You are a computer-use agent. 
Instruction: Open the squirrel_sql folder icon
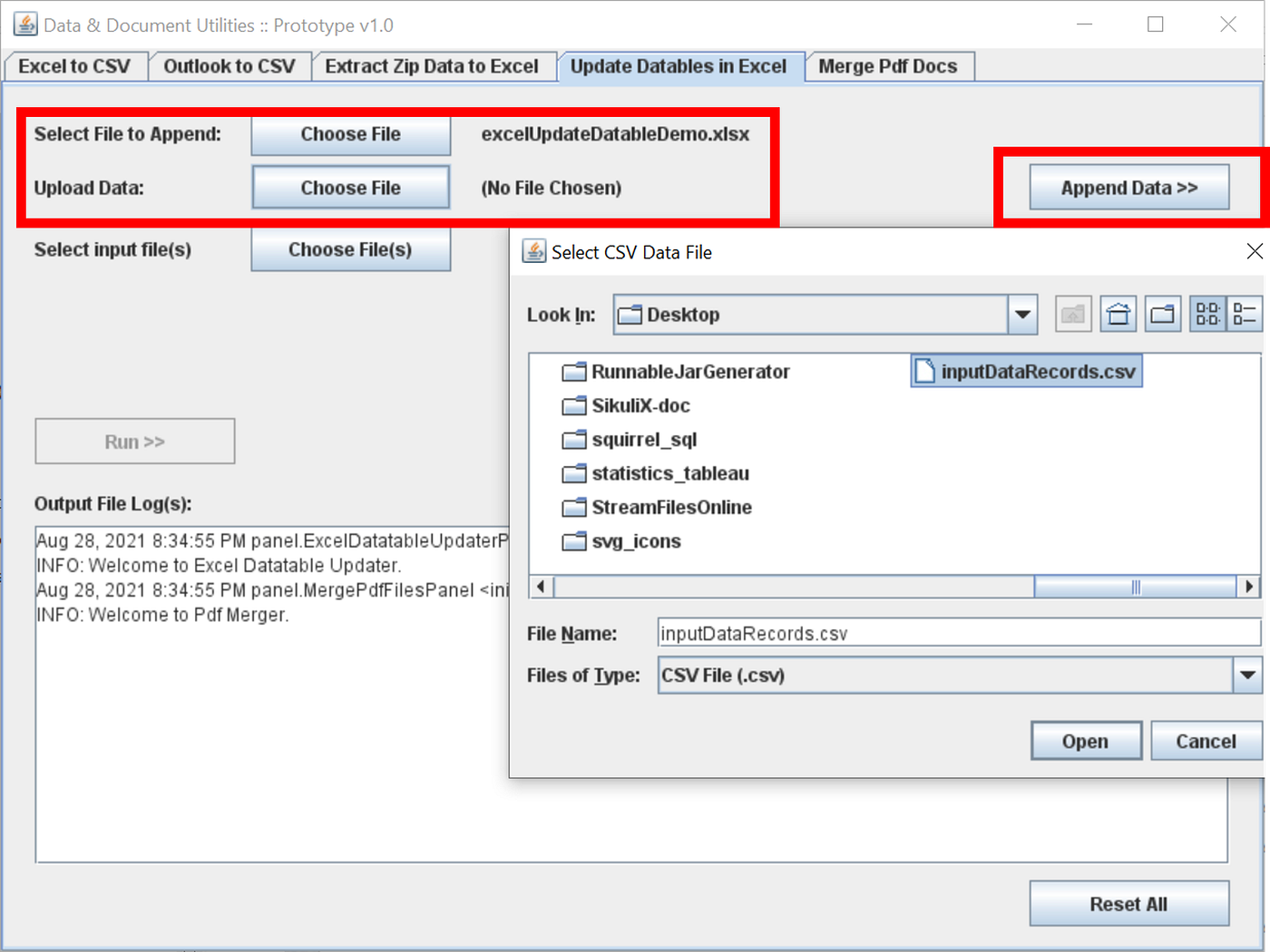[x=574, y=439]
